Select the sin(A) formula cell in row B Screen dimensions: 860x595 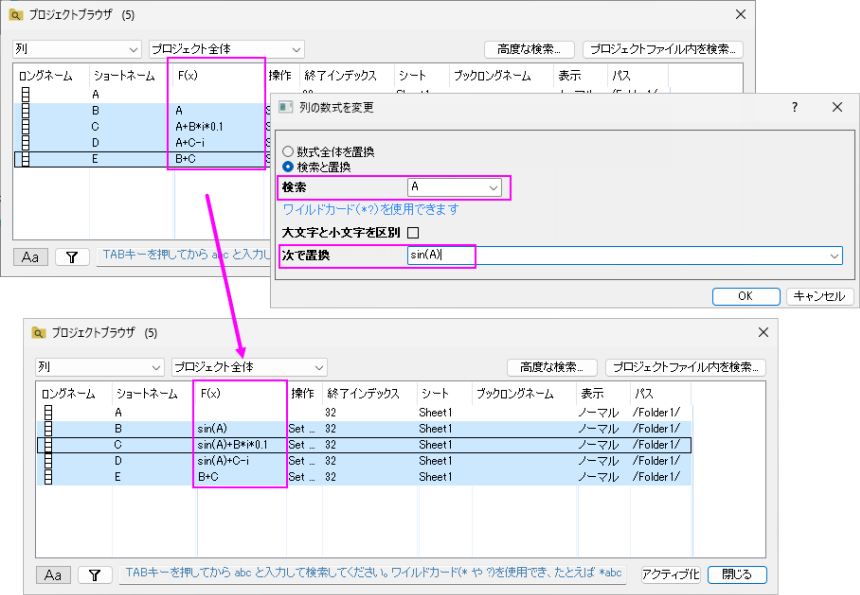click(x=241, y=428)
